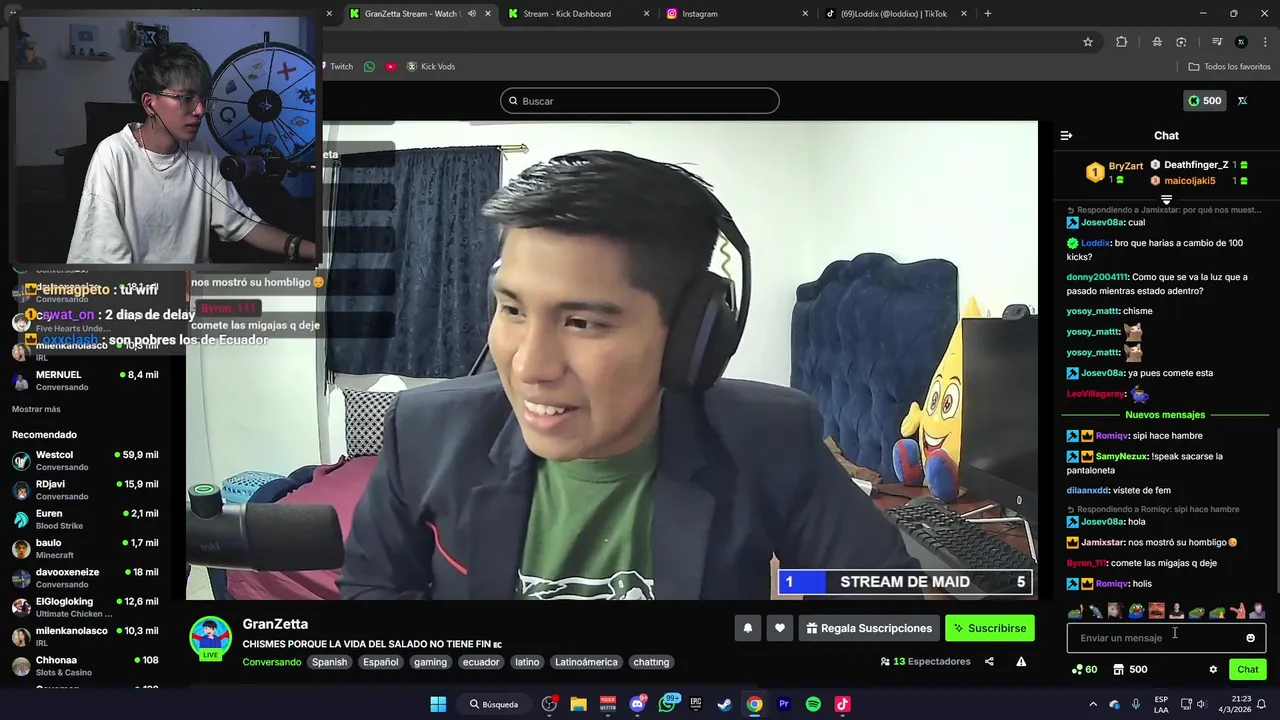Image resolution: width=1280 pixels, height=720 pixels.
Task: Open OBS Studio from taskbar
Action: [x=549, y=704]
